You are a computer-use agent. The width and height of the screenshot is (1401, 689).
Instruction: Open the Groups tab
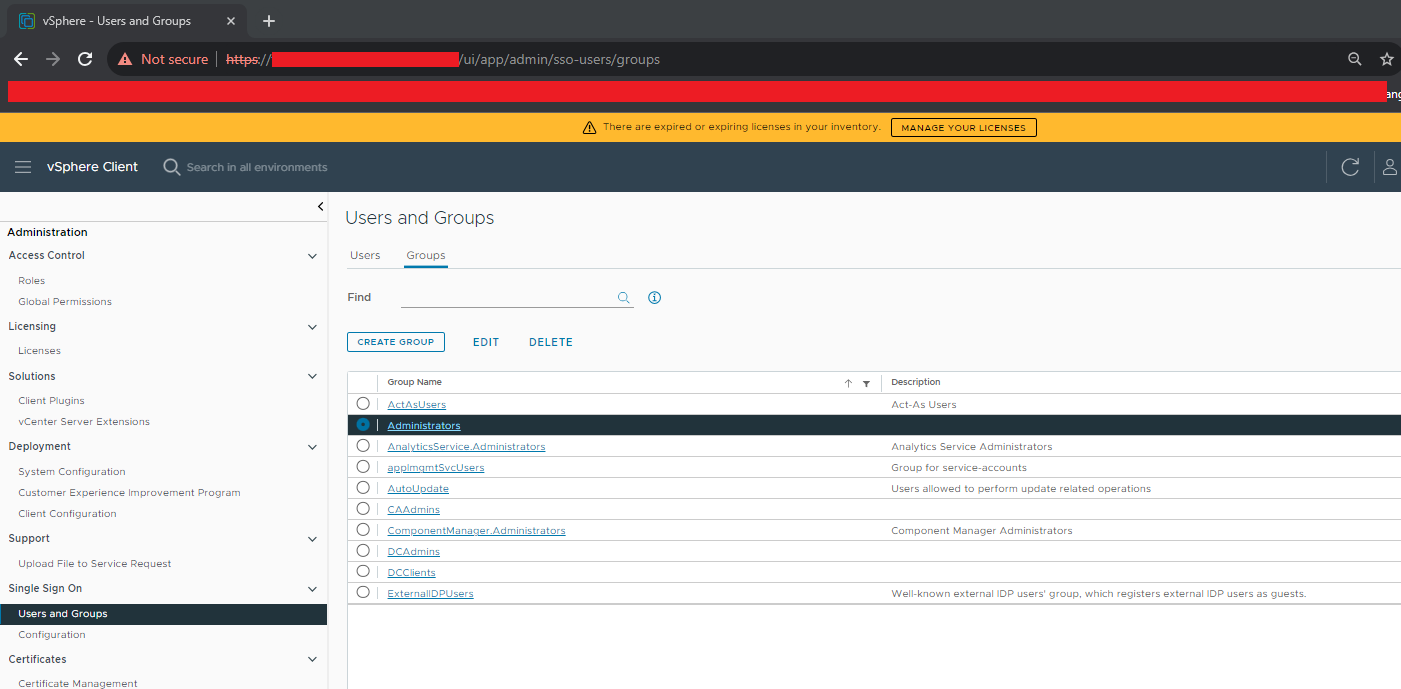point(425,255)
